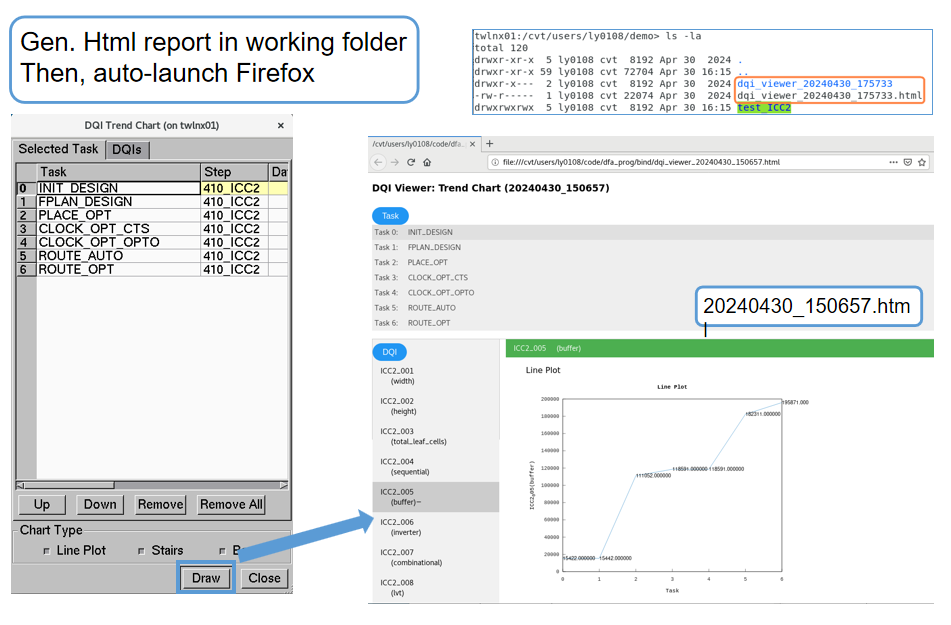Select the Stairs chart type
This screenshot has width=951, height=625.
click(x=161, y=550)
